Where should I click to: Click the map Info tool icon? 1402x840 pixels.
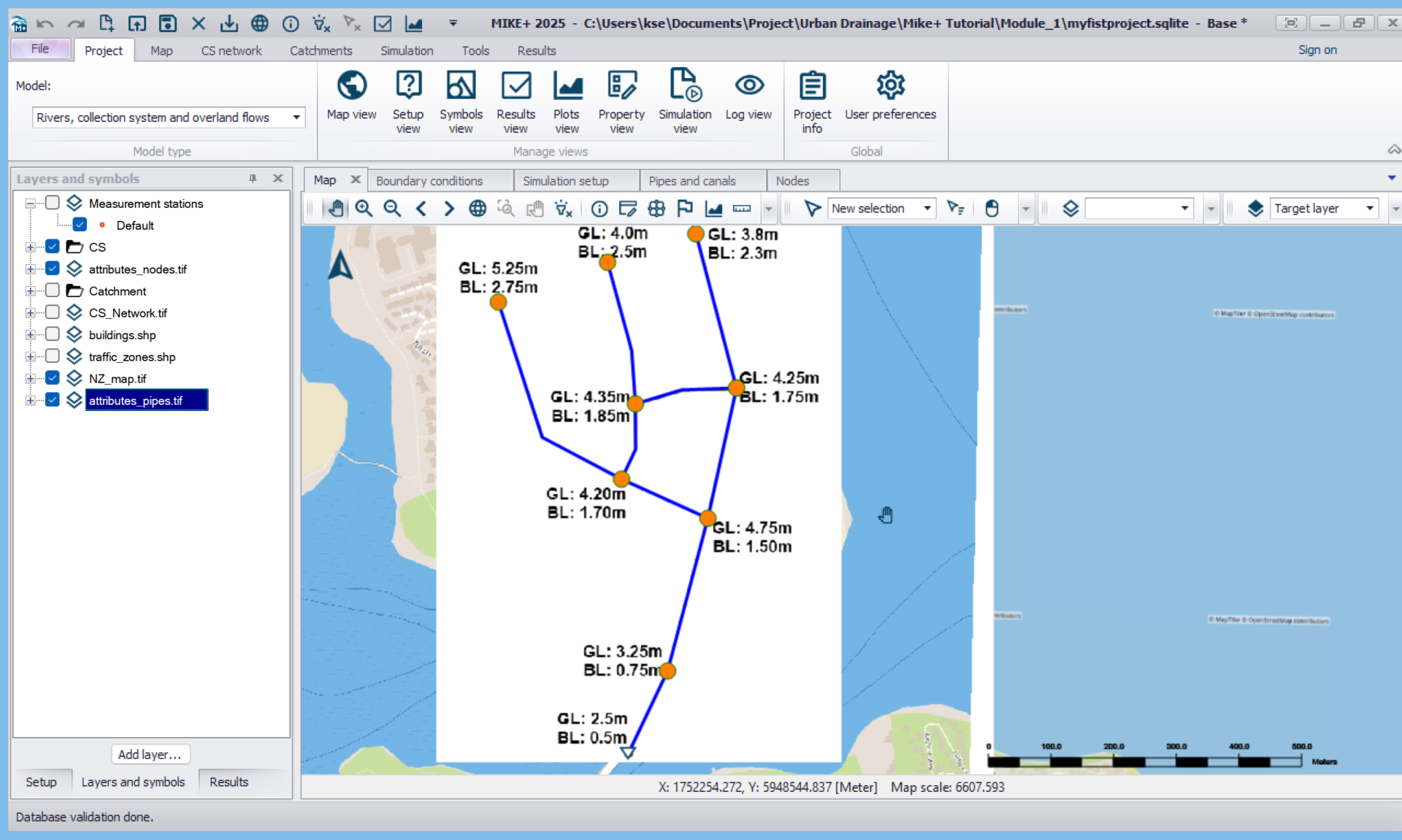599,209
